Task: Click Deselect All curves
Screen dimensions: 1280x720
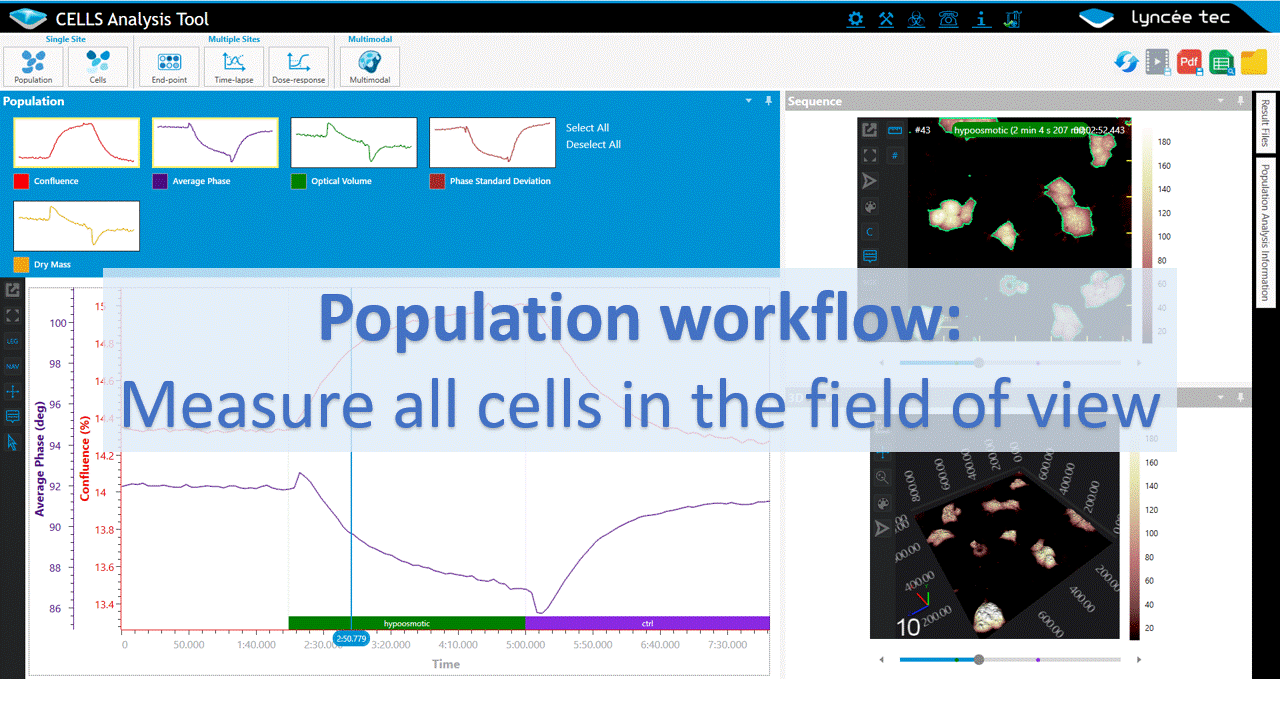Action: [593, 145]
